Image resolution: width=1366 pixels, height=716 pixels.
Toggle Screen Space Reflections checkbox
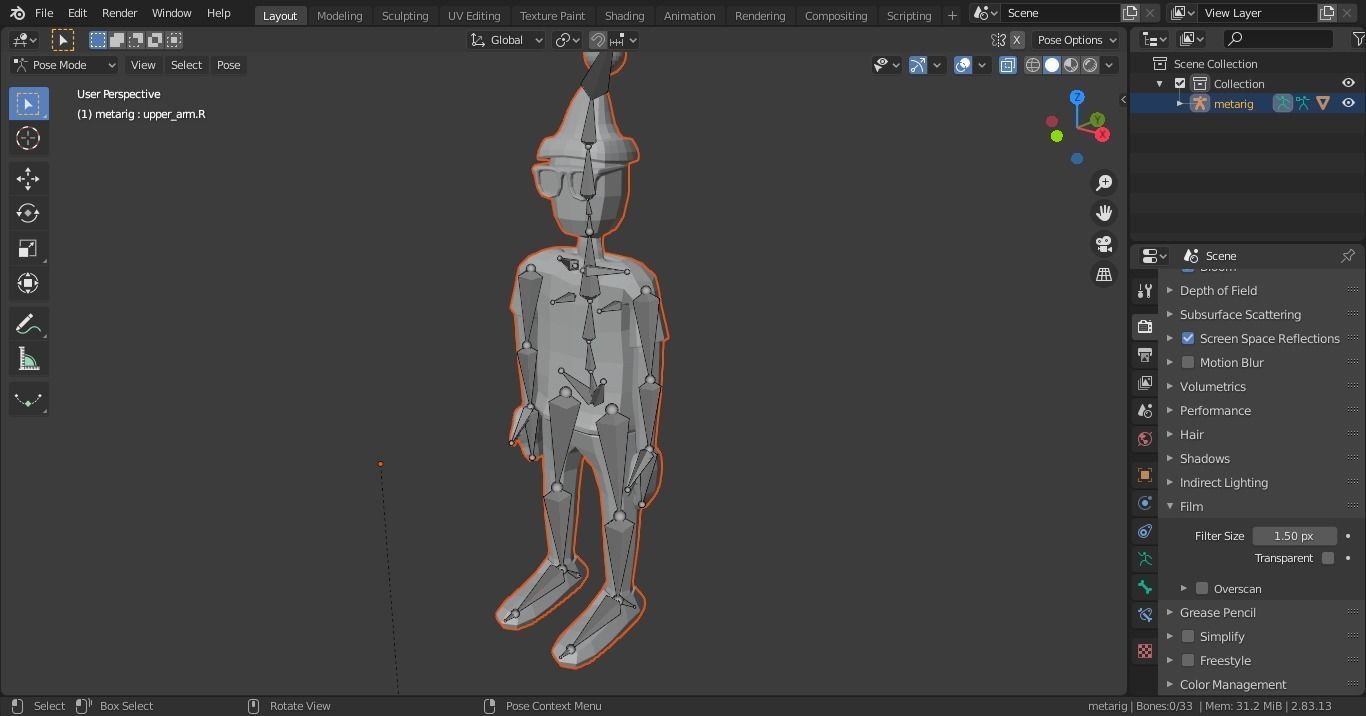(x=1188, y=339)
